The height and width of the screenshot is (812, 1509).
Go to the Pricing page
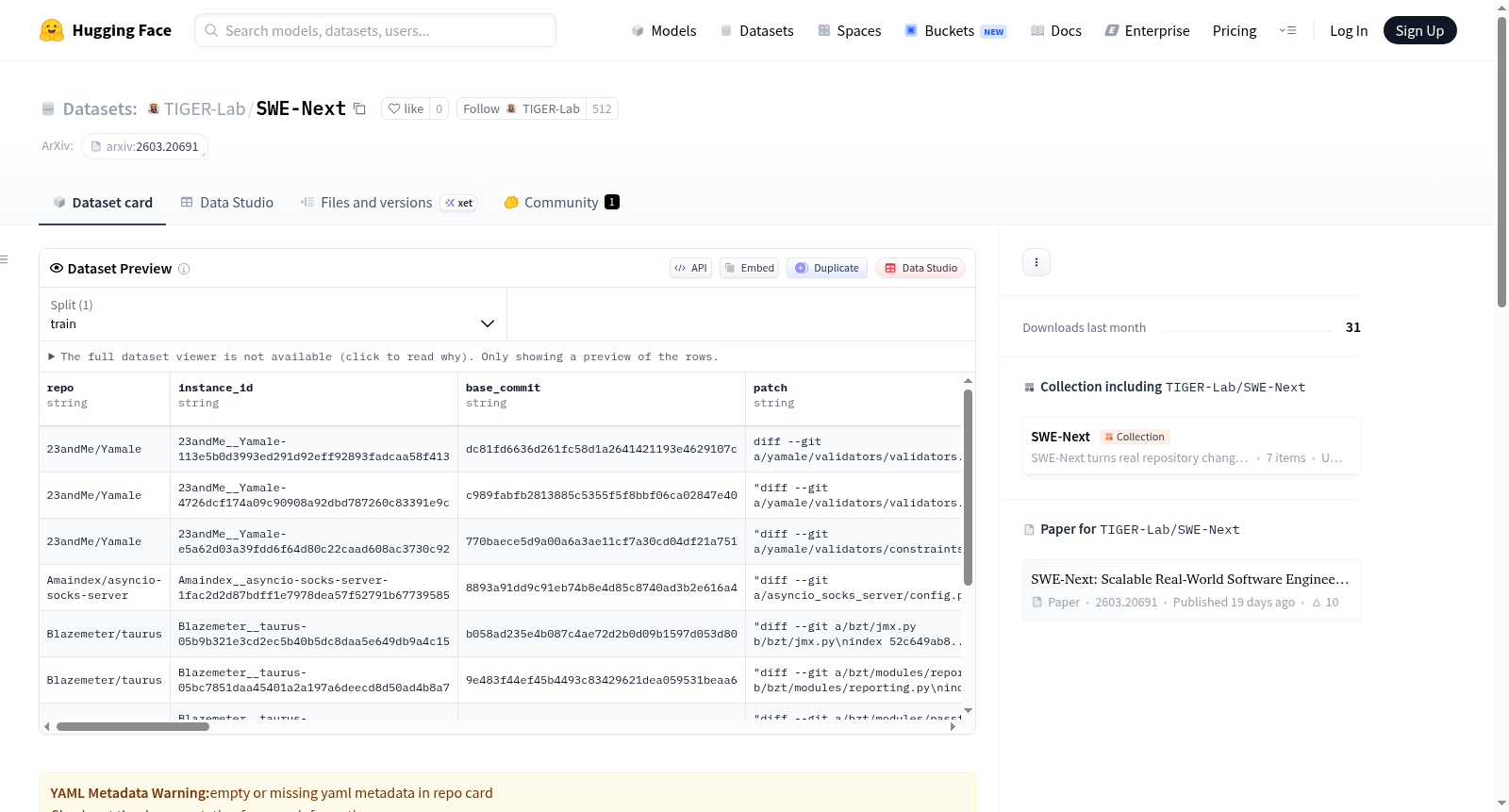pyautogui.click(x=1235, y=30)
